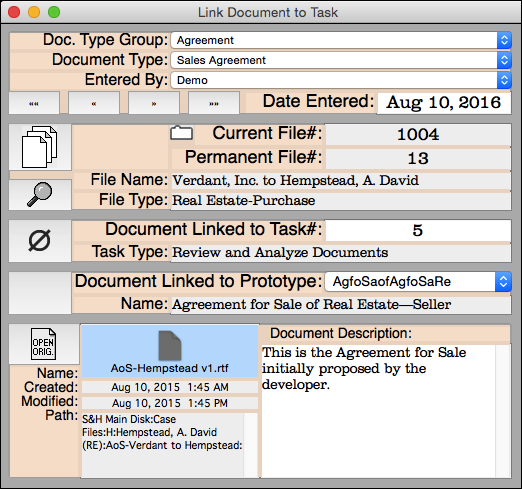The height and width of the screenshot is (489, 522).
Task: Go to first record with ««« button
Action: tap(34, 103)
